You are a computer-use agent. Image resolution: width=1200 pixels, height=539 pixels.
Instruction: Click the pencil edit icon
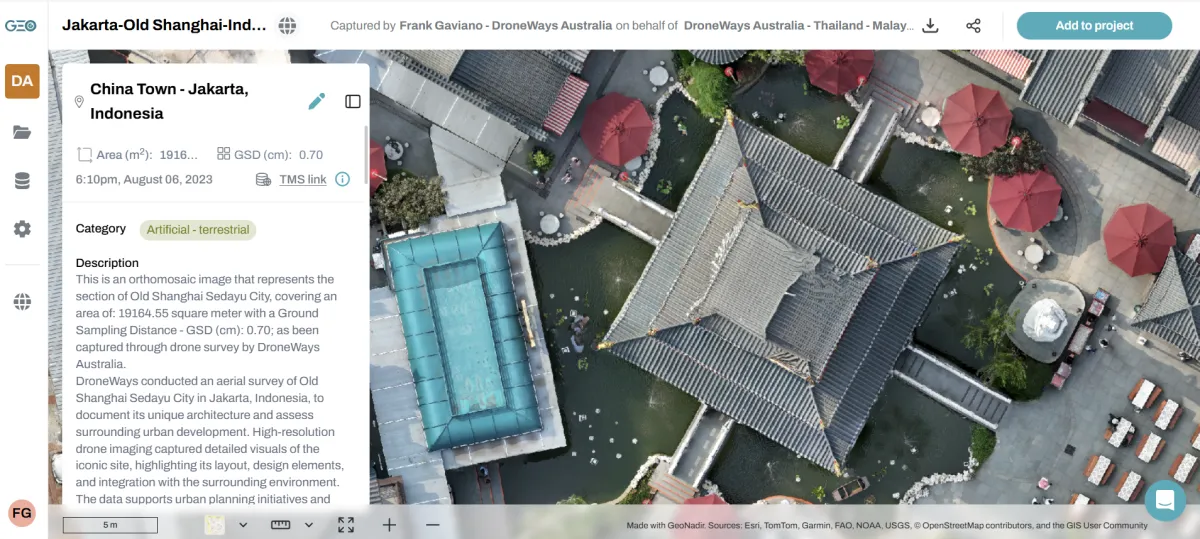(317, 101)
